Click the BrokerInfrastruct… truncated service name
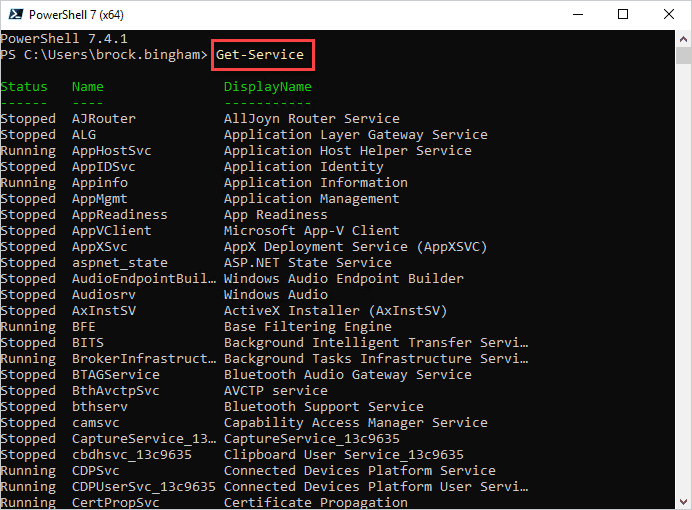The height and width of the screenshot is (510, 692). [144, 359]
